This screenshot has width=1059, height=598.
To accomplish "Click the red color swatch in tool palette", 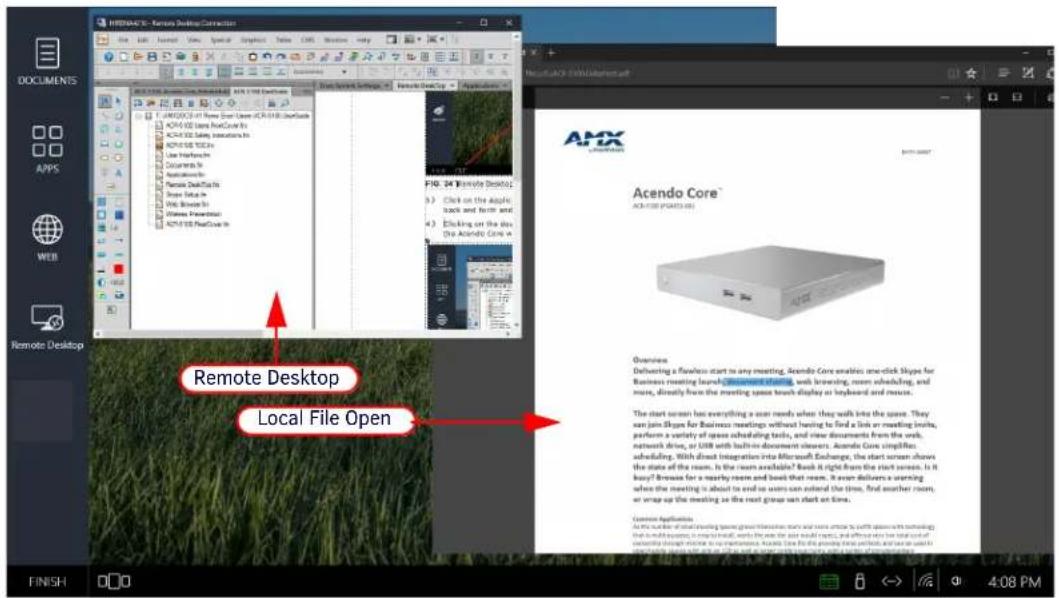I will tap(118, 269).
